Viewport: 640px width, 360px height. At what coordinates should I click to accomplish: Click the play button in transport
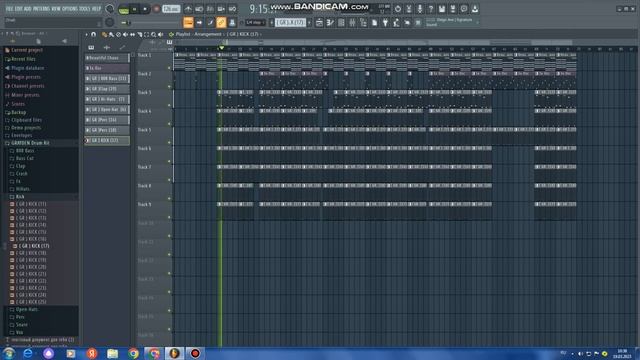click(x=135, y=9)
